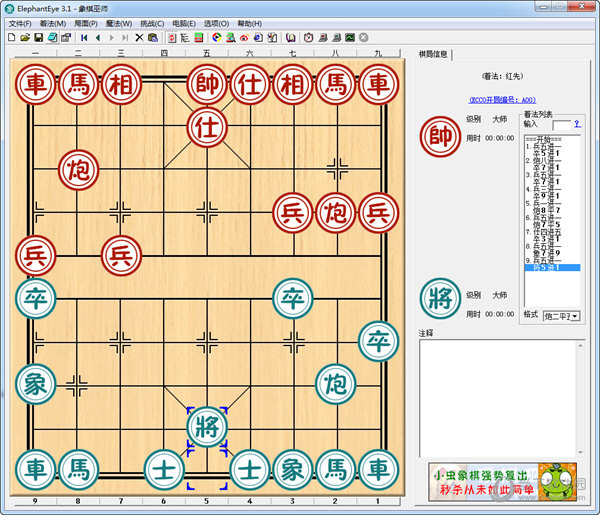
Task: Click the red and green board icon
Action: pyautogui.click(x=199, y=37)
